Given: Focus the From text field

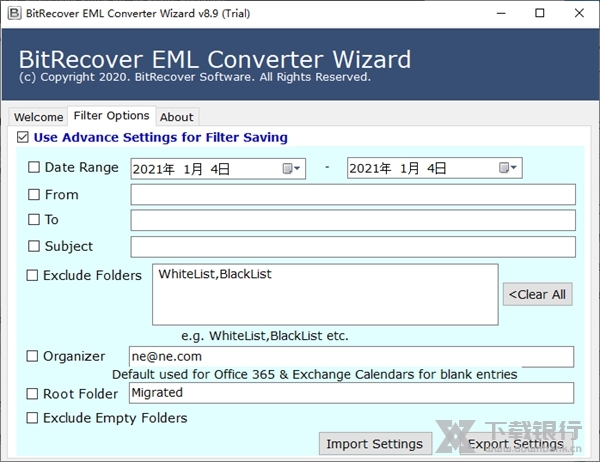Looking at the screenshot, I should pos(353,194).
